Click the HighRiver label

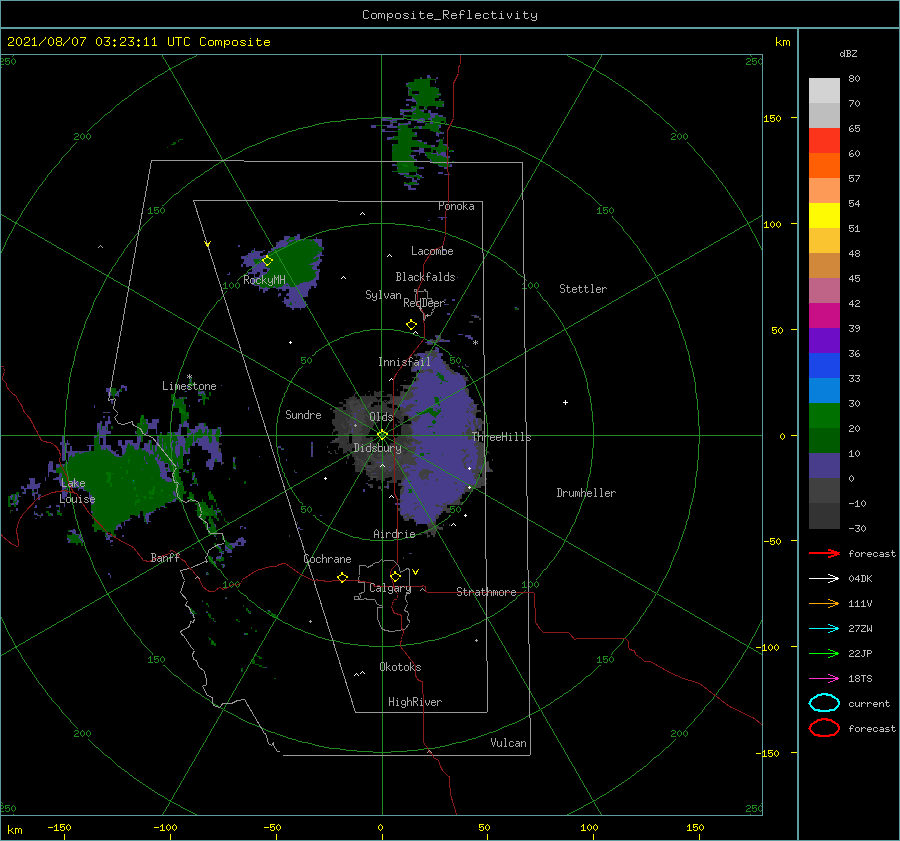[415, 702]
